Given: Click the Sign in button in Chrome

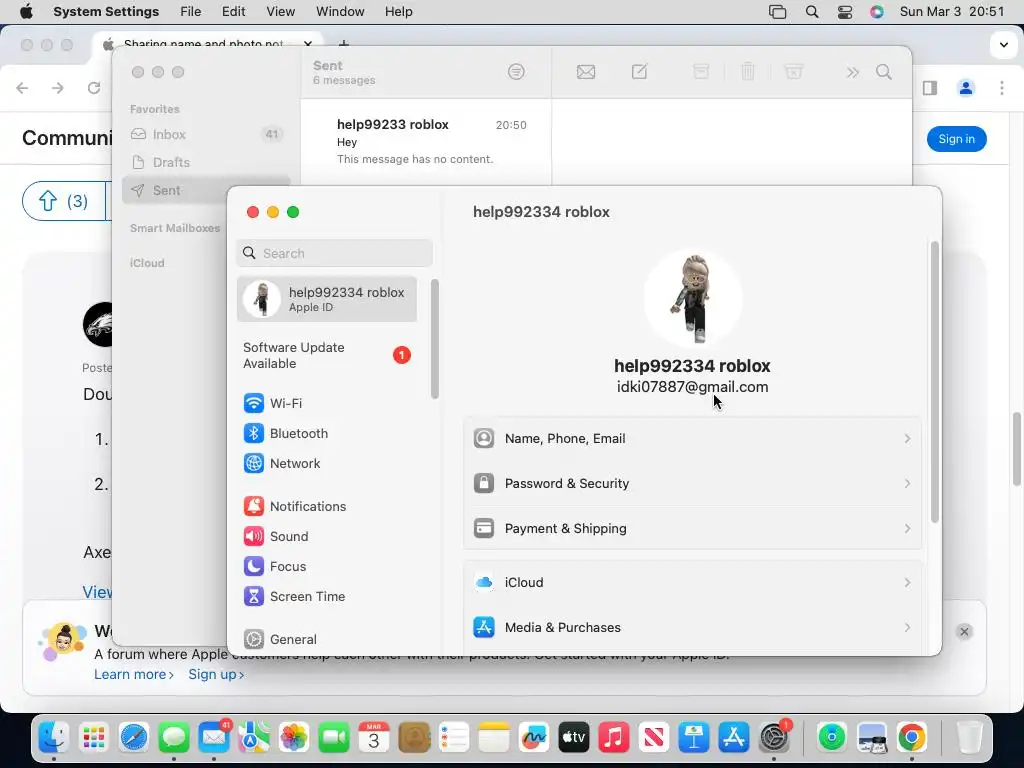Looking at the screenshot, I should point(956,138).
